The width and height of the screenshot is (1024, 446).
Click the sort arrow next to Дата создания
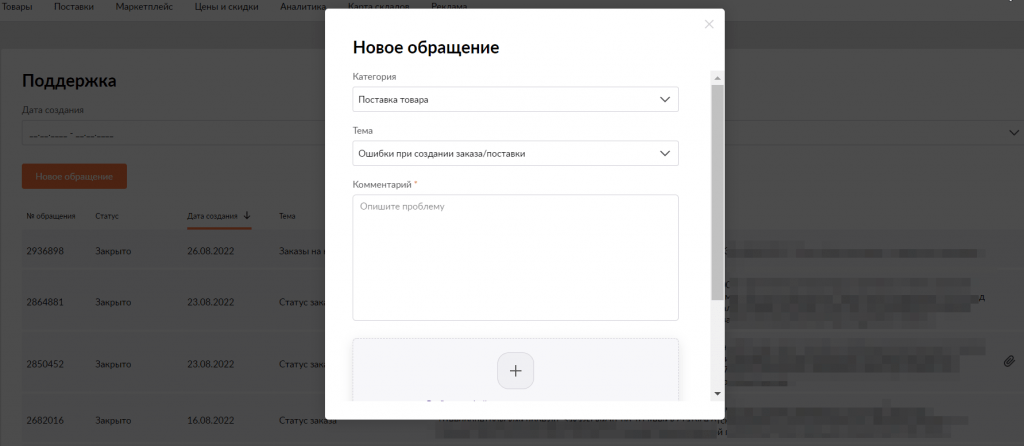[246, 215]
